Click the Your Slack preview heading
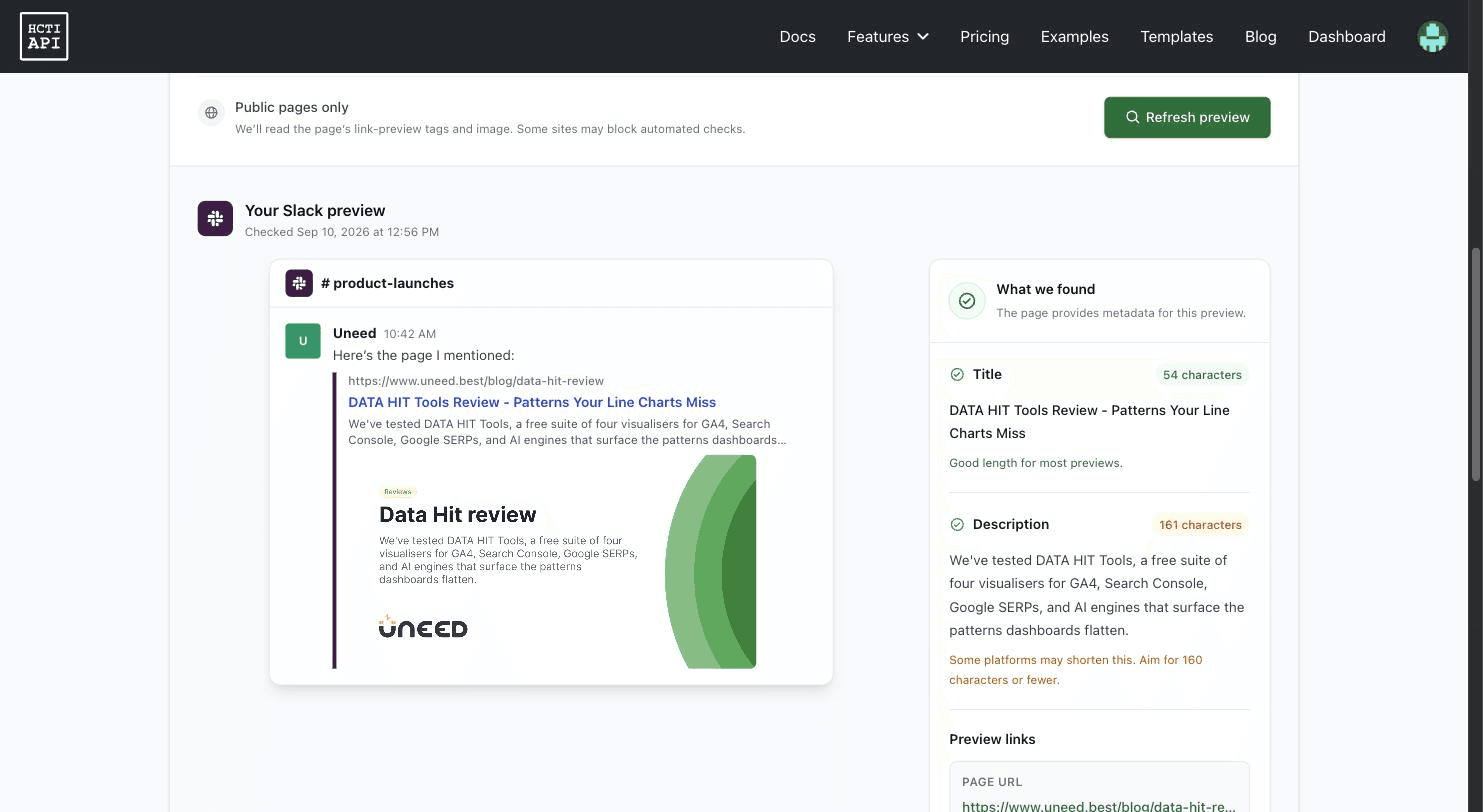Viewport: 1483px width, 812px height. click(315, 211)
